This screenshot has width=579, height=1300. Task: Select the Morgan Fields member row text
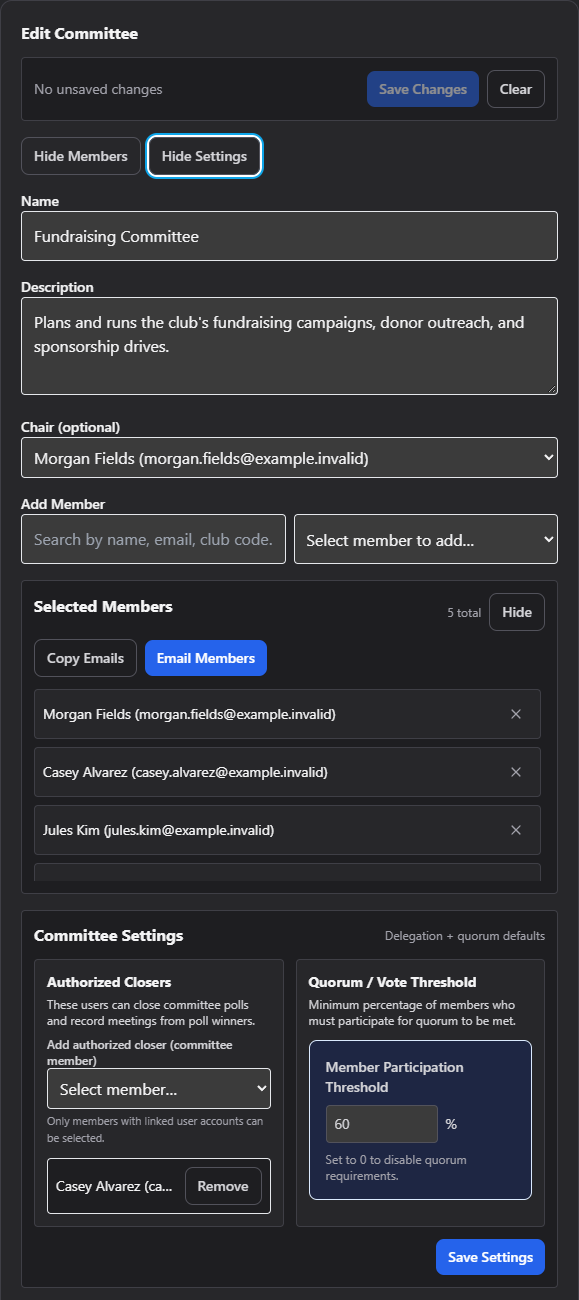tap(189, 714)
